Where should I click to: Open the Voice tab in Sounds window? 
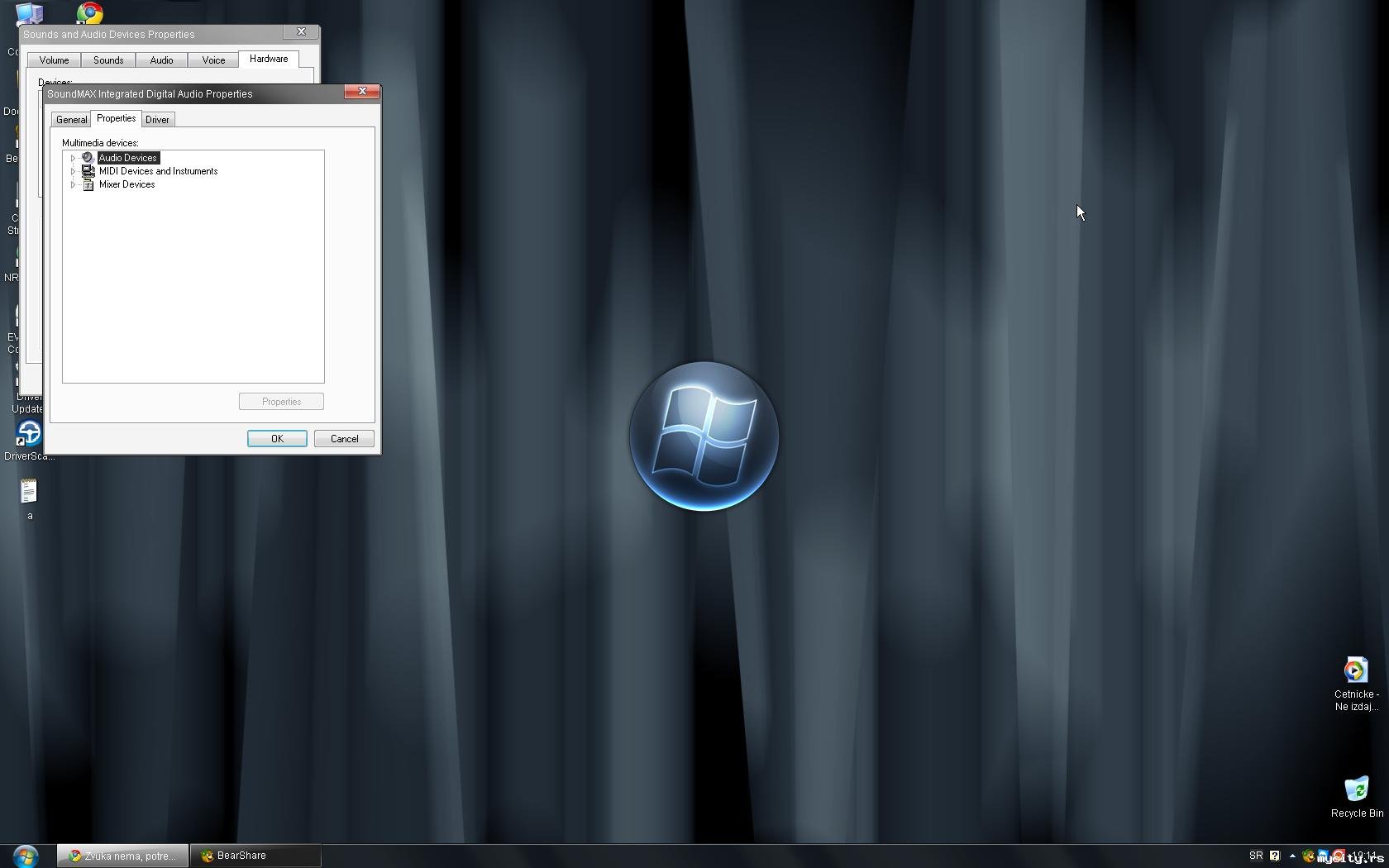[x=213, y=60]
